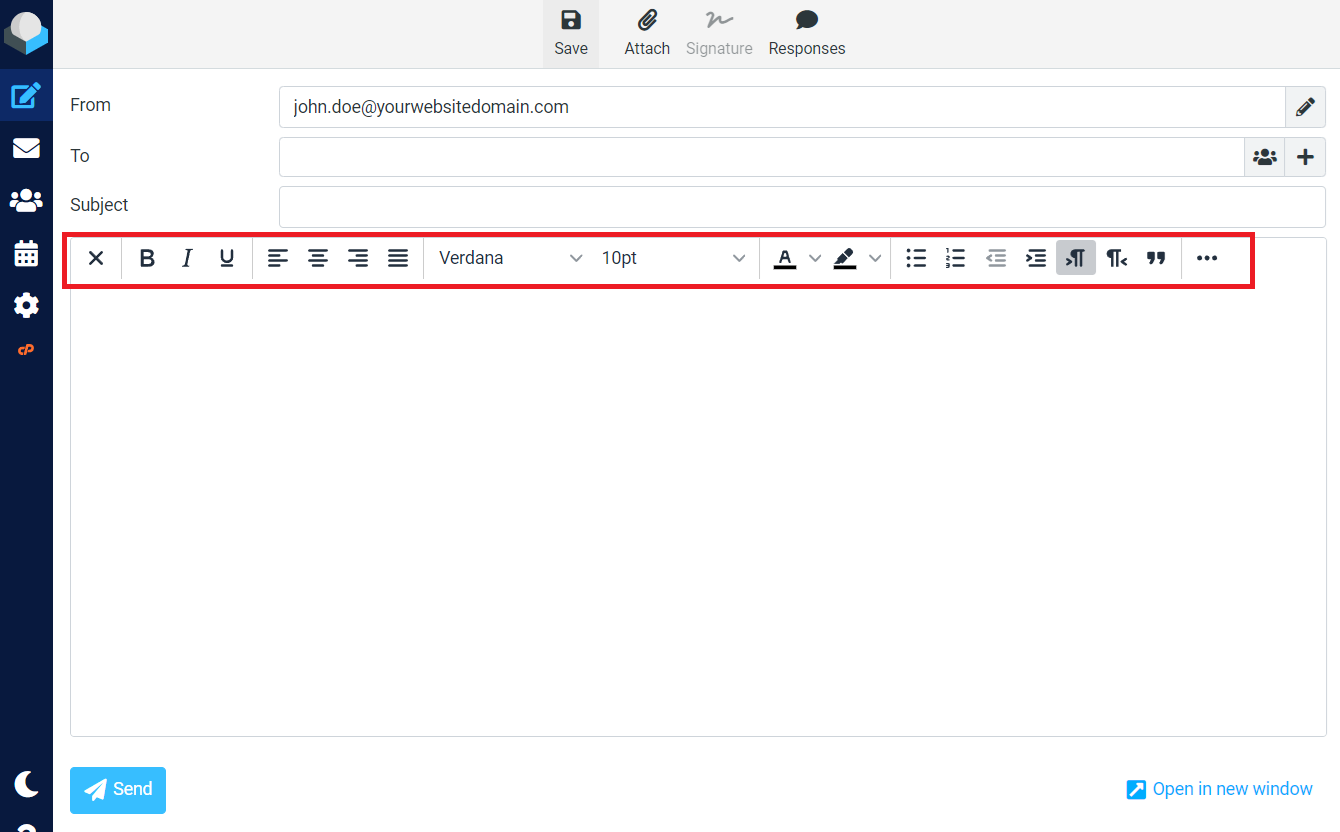The width and height of the screenshot is (1340, 832).
Task: Click the Open in new window link
Action: pyautogui.click(x=1219, y=789)
